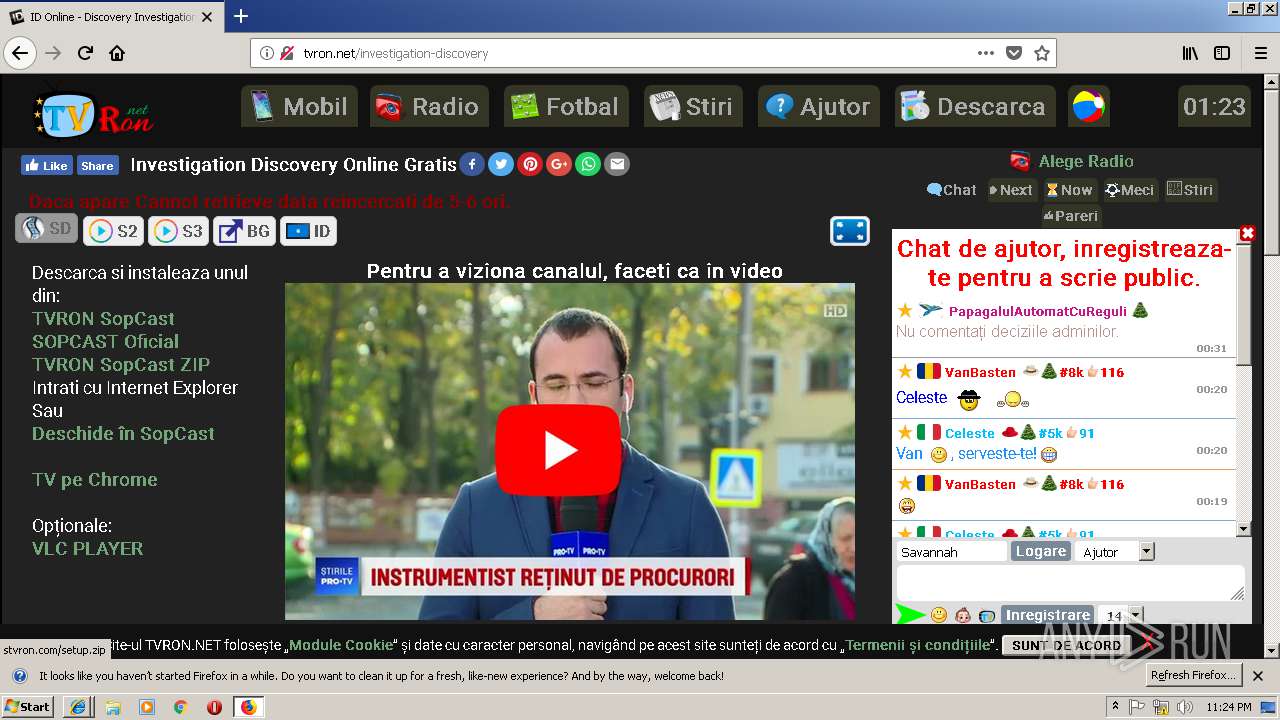
Task: Bookmark this page with star icon
Action: (1042, 53)
